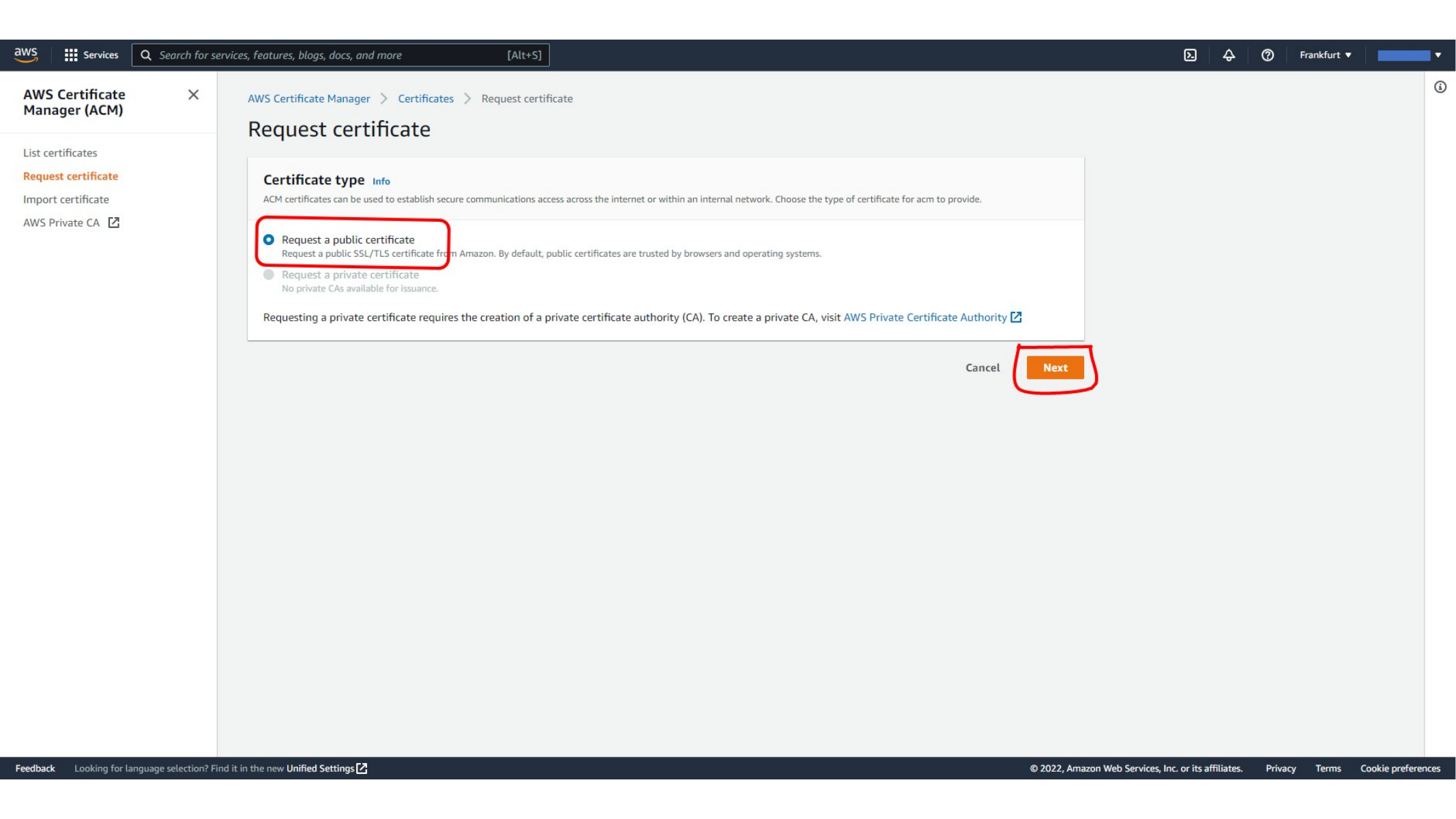Click external link icon next to Unified Settings
This screenshot has height=819, width=1456.
[x=362, y=768]
